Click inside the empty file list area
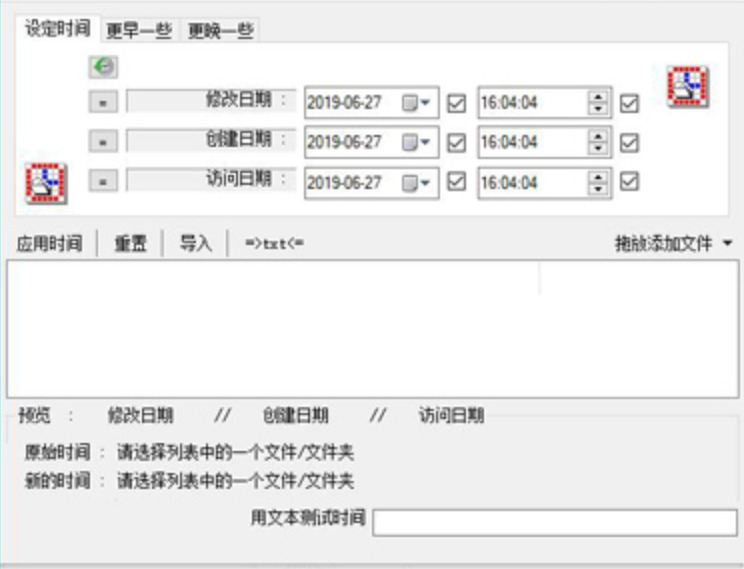 (372, 329)
